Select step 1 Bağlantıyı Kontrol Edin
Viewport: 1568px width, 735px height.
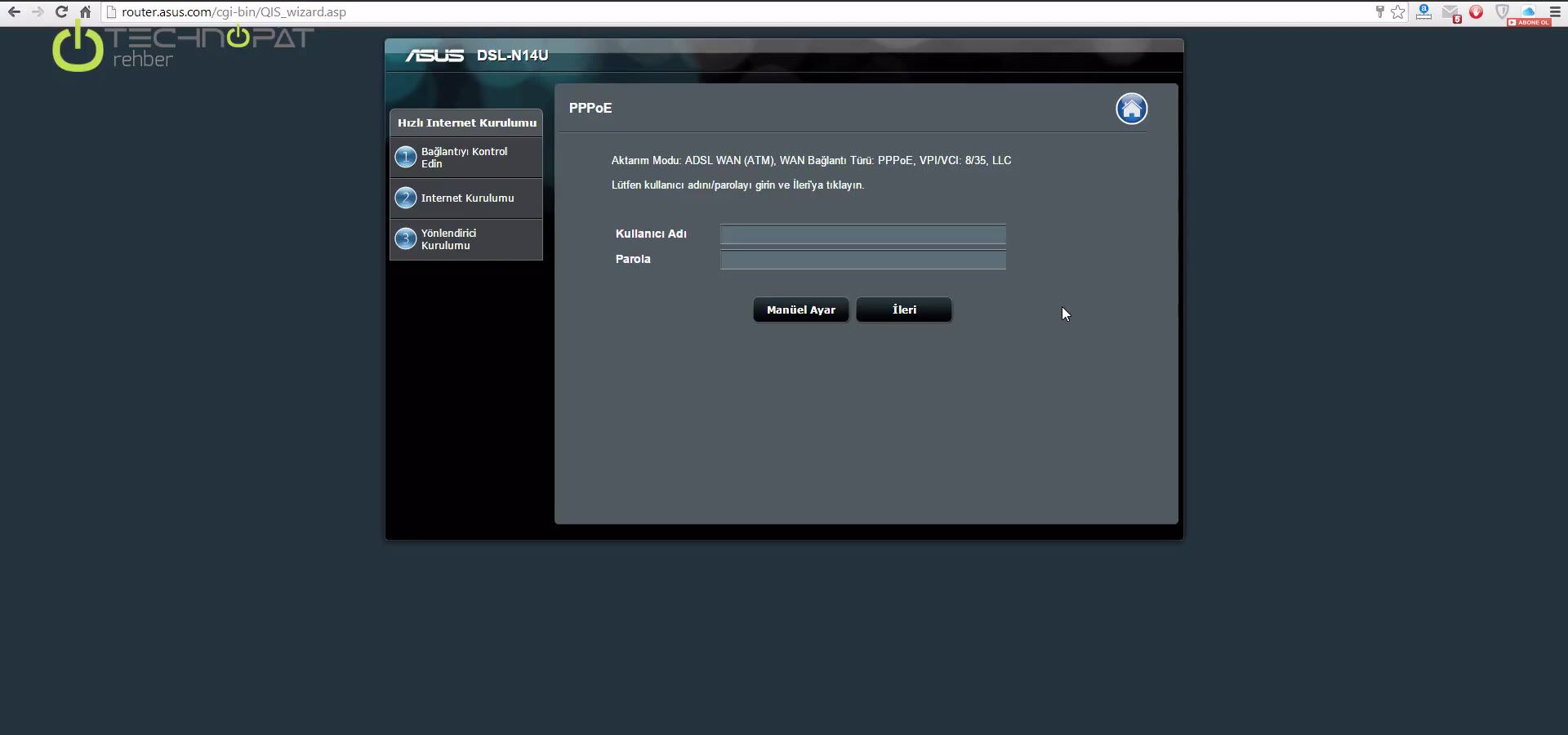pos(466,158)
